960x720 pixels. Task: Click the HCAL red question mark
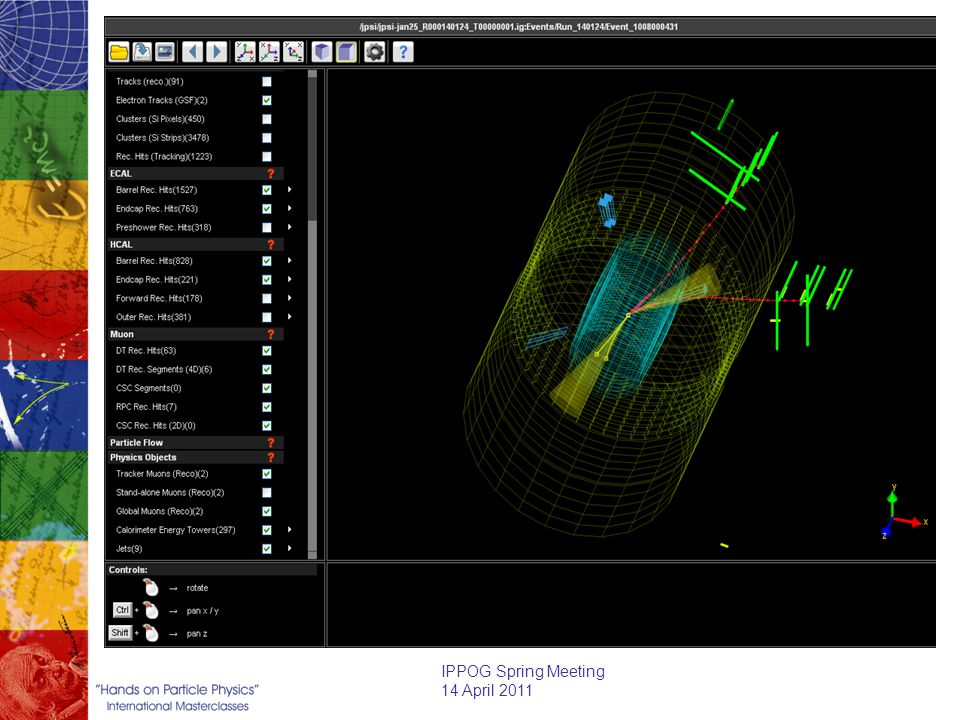[271, 245]
